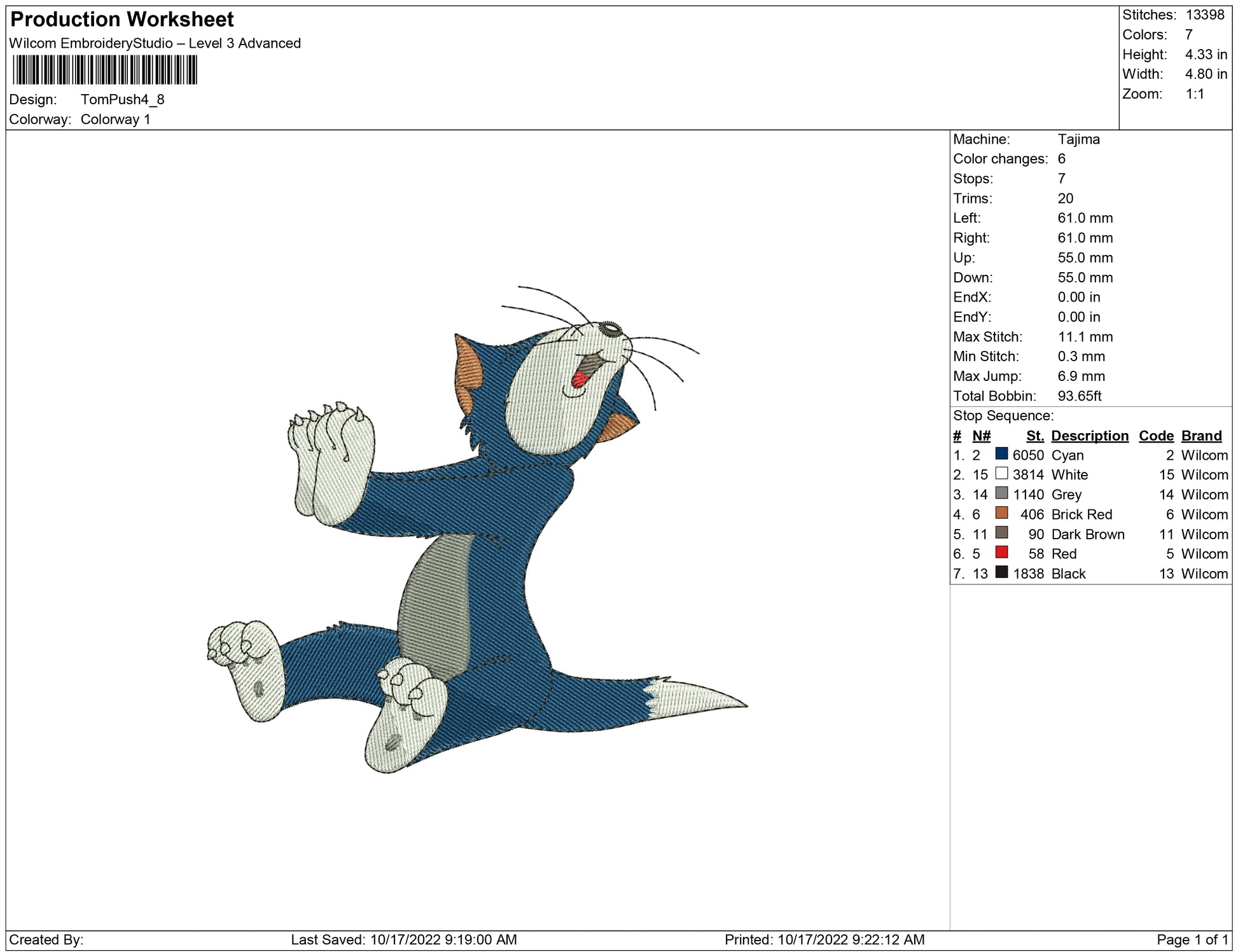Click the Page 1 of 1 text
Screen dimensions: 1238x952
(1192, 940)
